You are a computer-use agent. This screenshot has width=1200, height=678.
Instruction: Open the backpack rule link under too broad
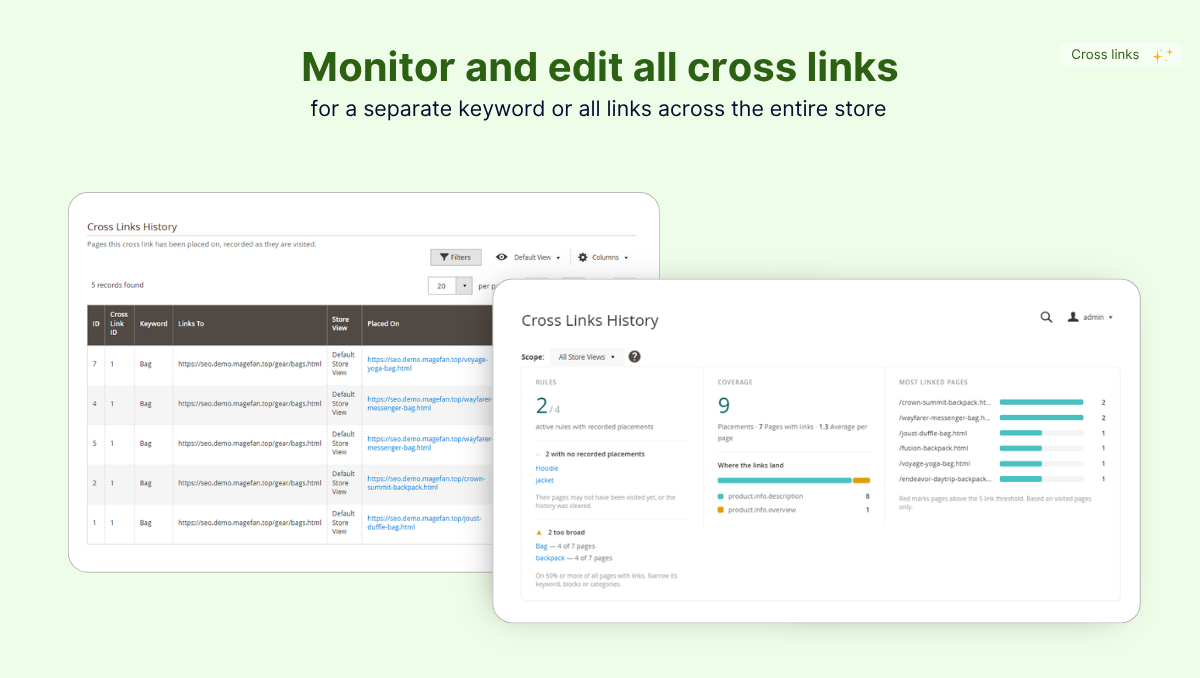click(x=551, y=558)
